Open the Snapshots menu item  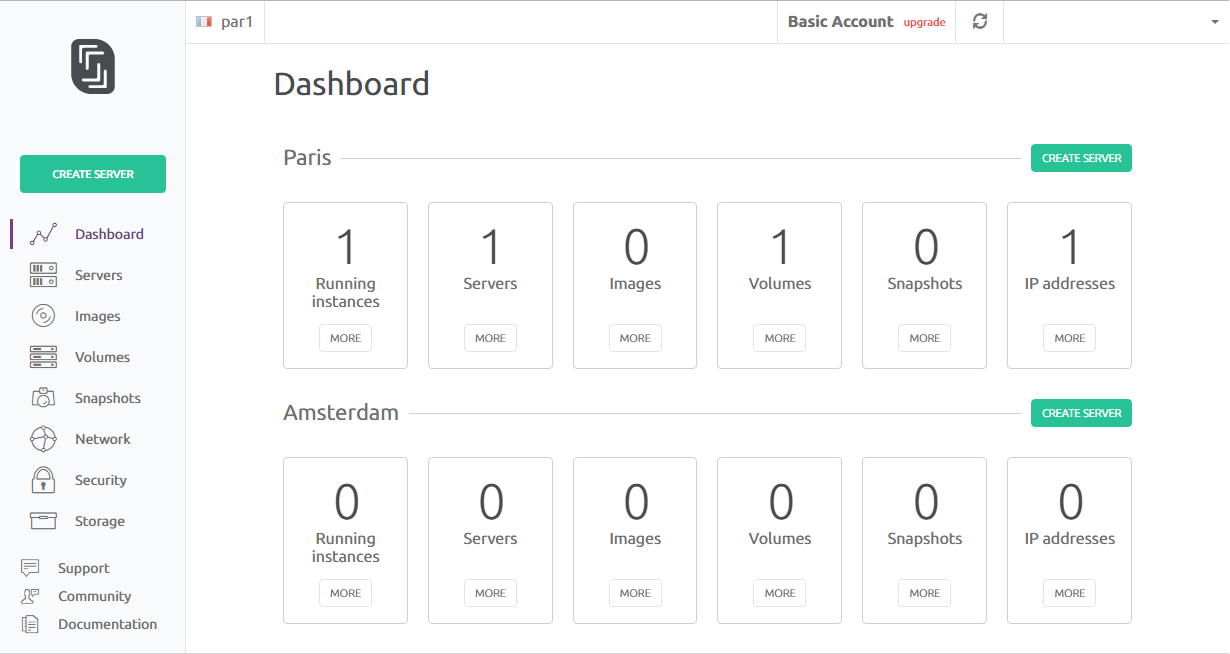coord(108,398)
